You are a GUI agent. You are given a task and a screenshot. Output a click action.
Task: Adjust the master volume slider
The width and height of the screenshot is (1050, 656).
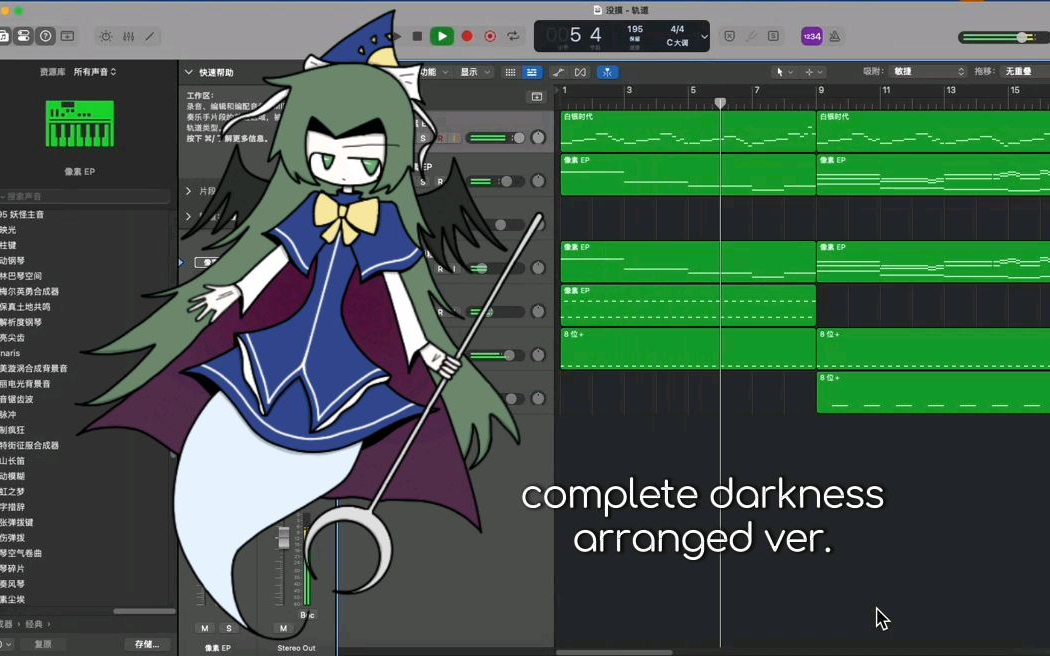point(1020,37)
